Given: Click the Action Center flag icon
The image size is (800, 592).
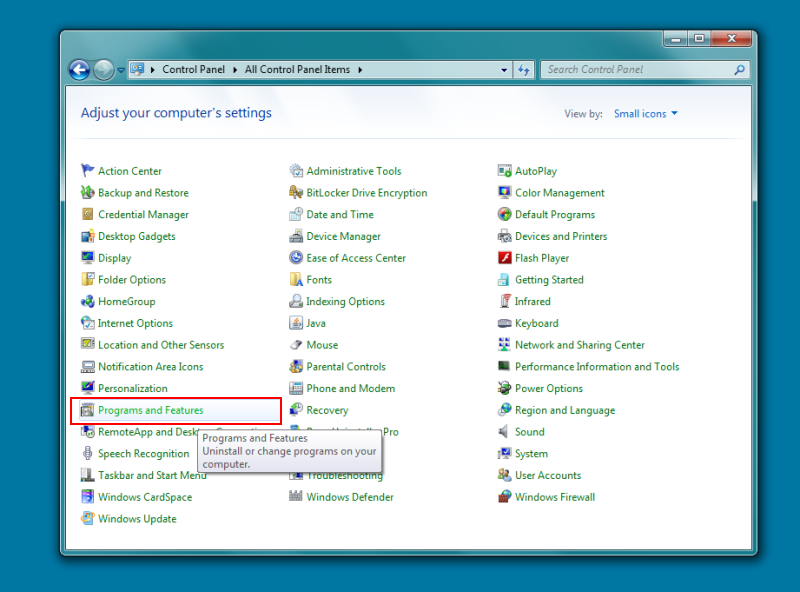Looking at the screenshot, I should click(x=88, y=170).
